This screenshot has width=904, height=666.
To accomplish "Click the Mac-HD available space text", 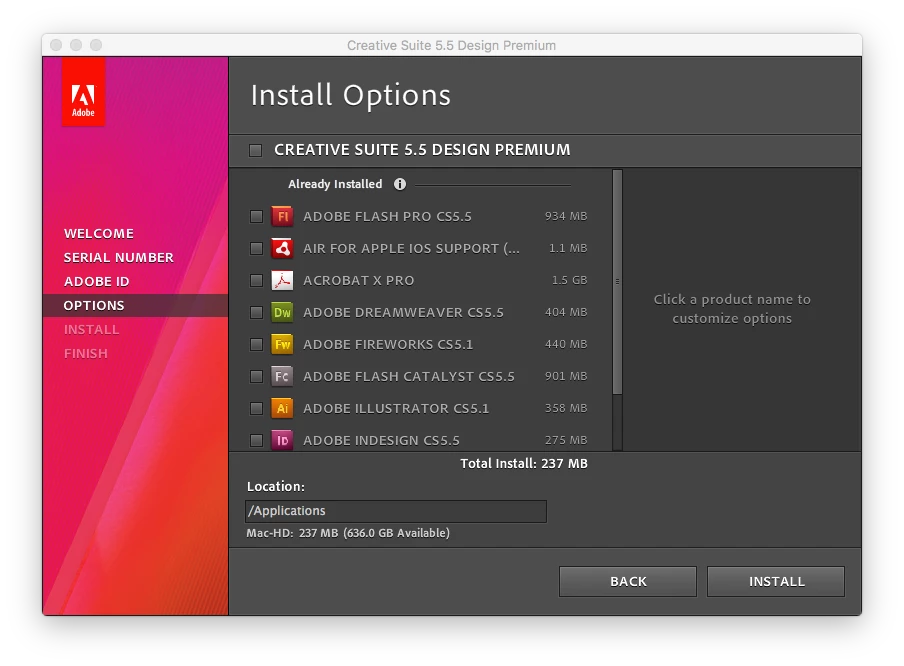I will click(348, 533).
